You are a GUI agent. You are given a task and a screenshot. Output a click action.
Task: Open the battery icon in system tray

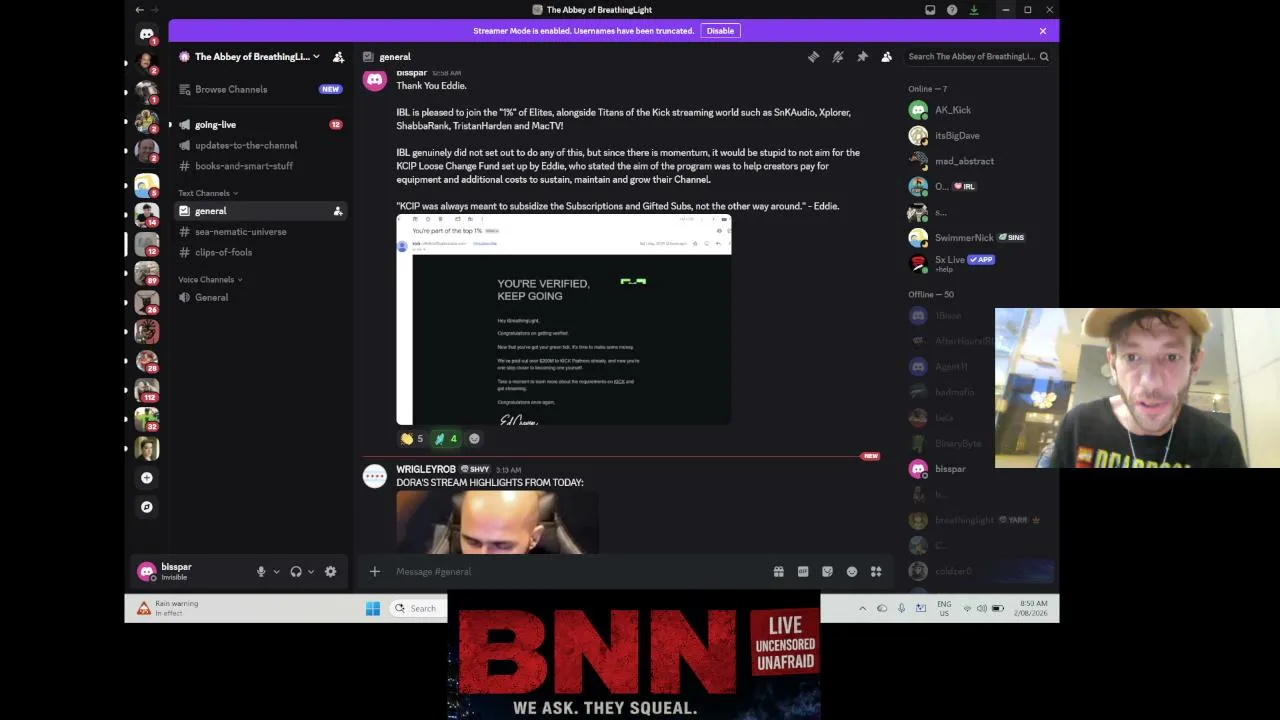click(x=997, y=608)
